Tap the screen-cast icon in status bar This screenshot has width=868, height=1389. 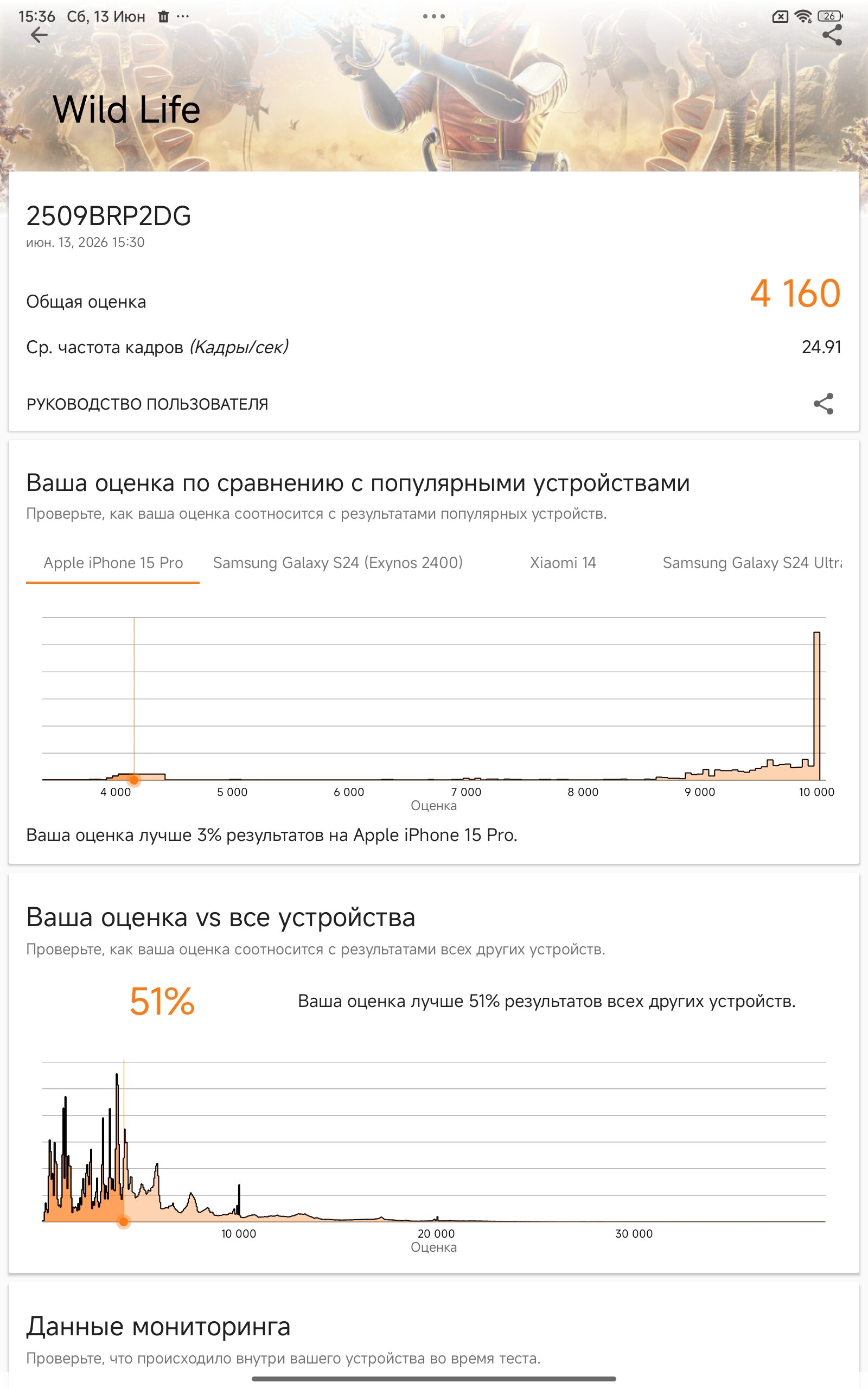[780, 17]
